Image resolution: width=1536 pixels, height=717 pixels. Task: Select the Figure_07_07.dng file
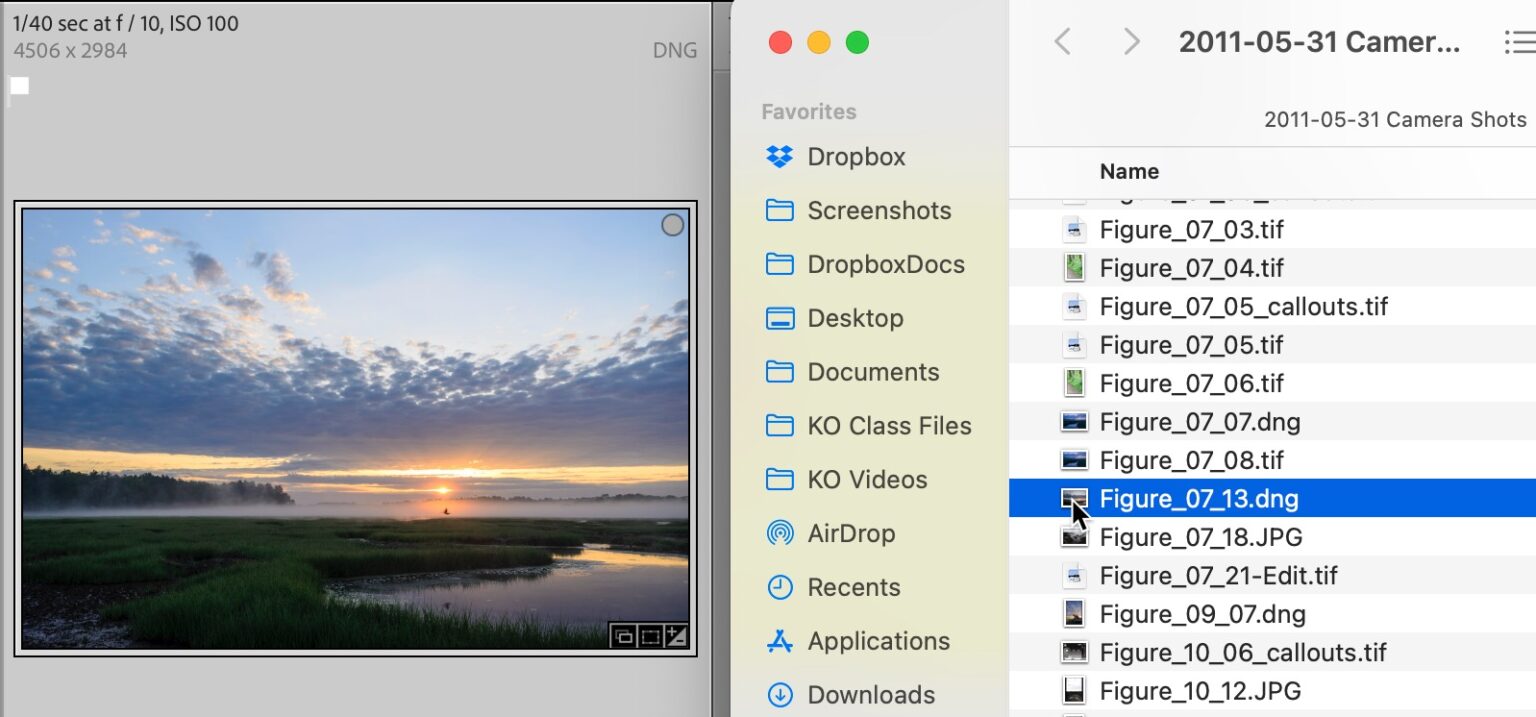point(1199,422)
